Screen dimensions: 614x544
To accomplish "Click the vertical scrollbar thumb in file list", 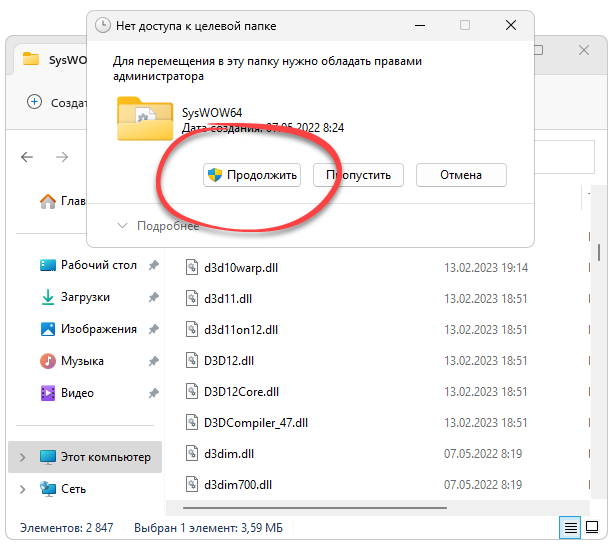I will (x=599, y=252).
